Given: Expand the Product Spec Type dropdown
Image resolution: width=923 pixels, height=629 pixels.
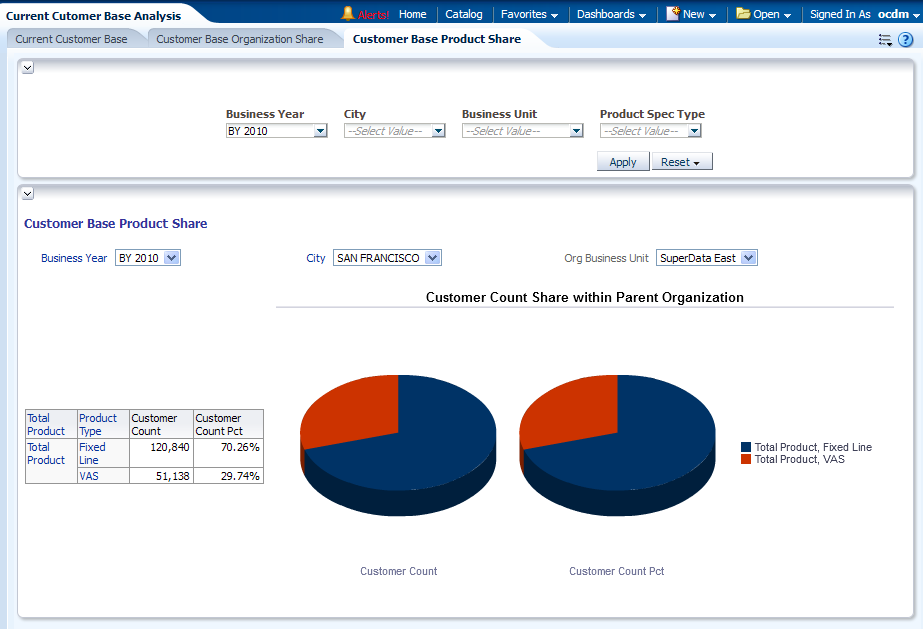Looking at the screenshot, I should coord(694,131).
